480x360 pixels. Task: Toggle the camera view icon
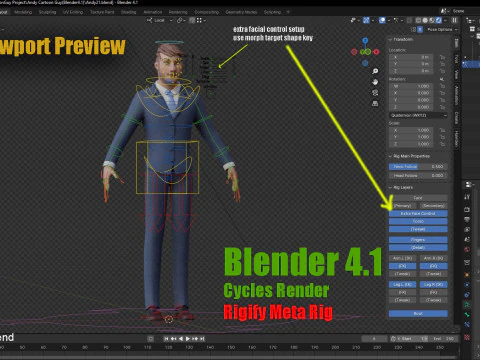(375, 93)
